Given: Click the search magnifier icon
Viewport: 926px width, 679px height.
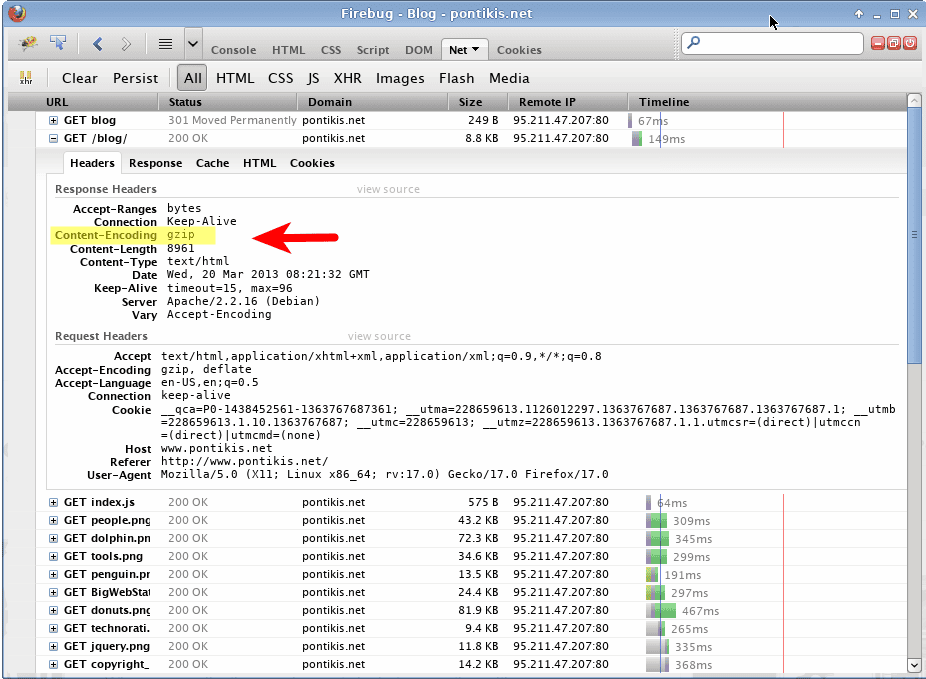Looking at the screenshot, I should [694, 42].
